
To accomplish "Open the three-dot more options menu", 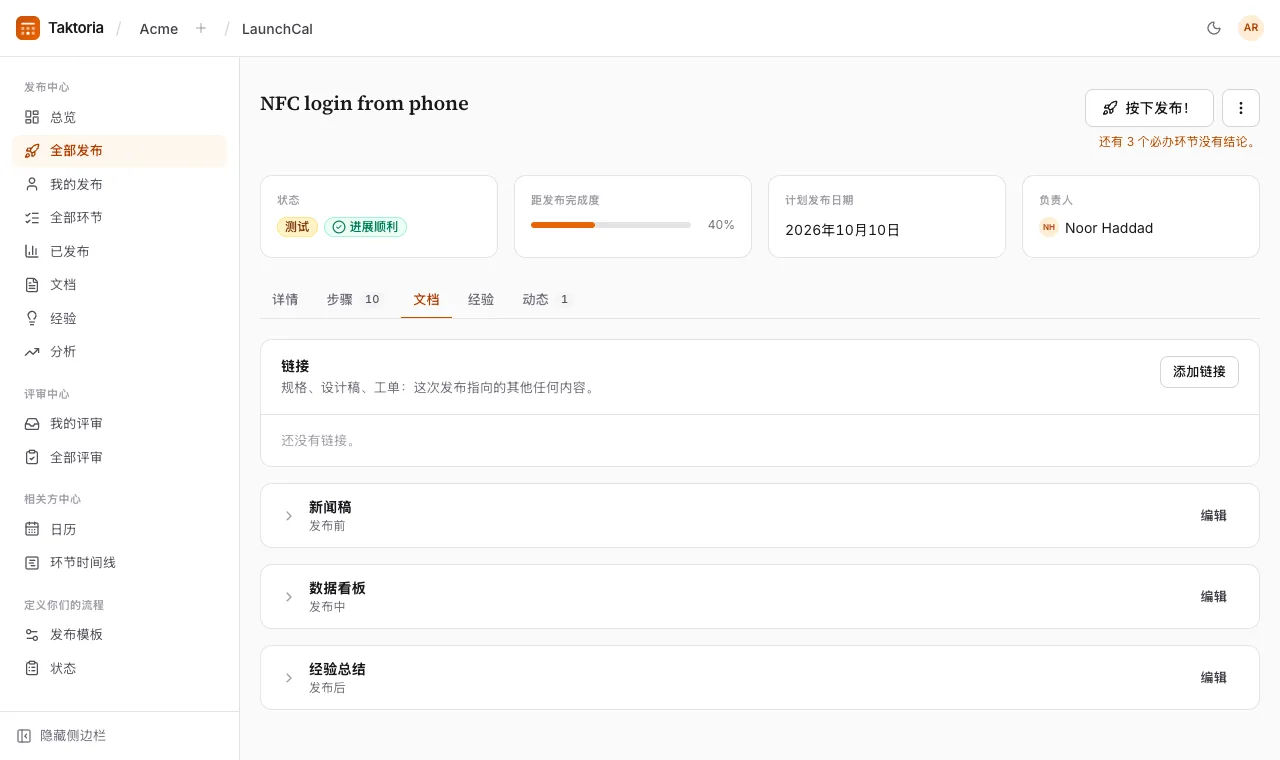I will click(1241, 108).
